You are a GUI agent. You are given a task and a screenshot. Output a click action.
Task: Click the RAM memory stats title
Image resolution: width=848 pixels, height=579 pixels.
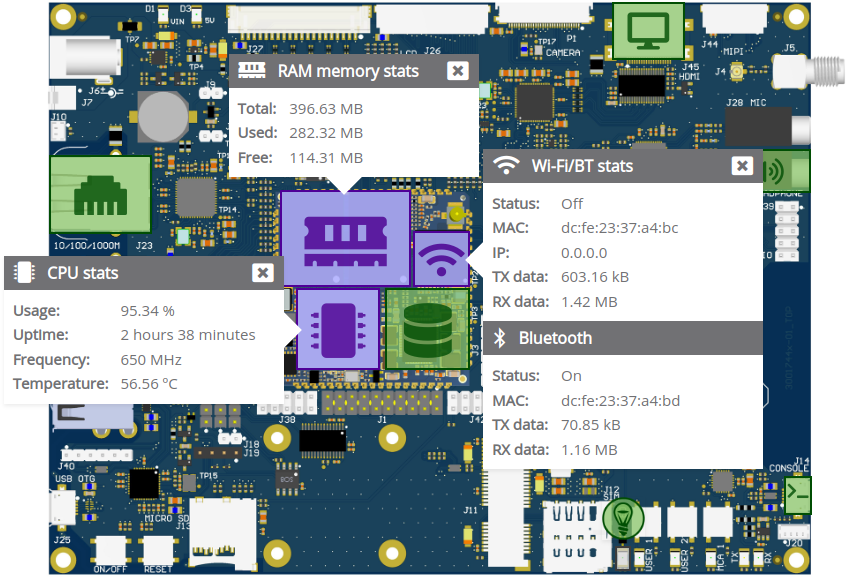(348, 71)
